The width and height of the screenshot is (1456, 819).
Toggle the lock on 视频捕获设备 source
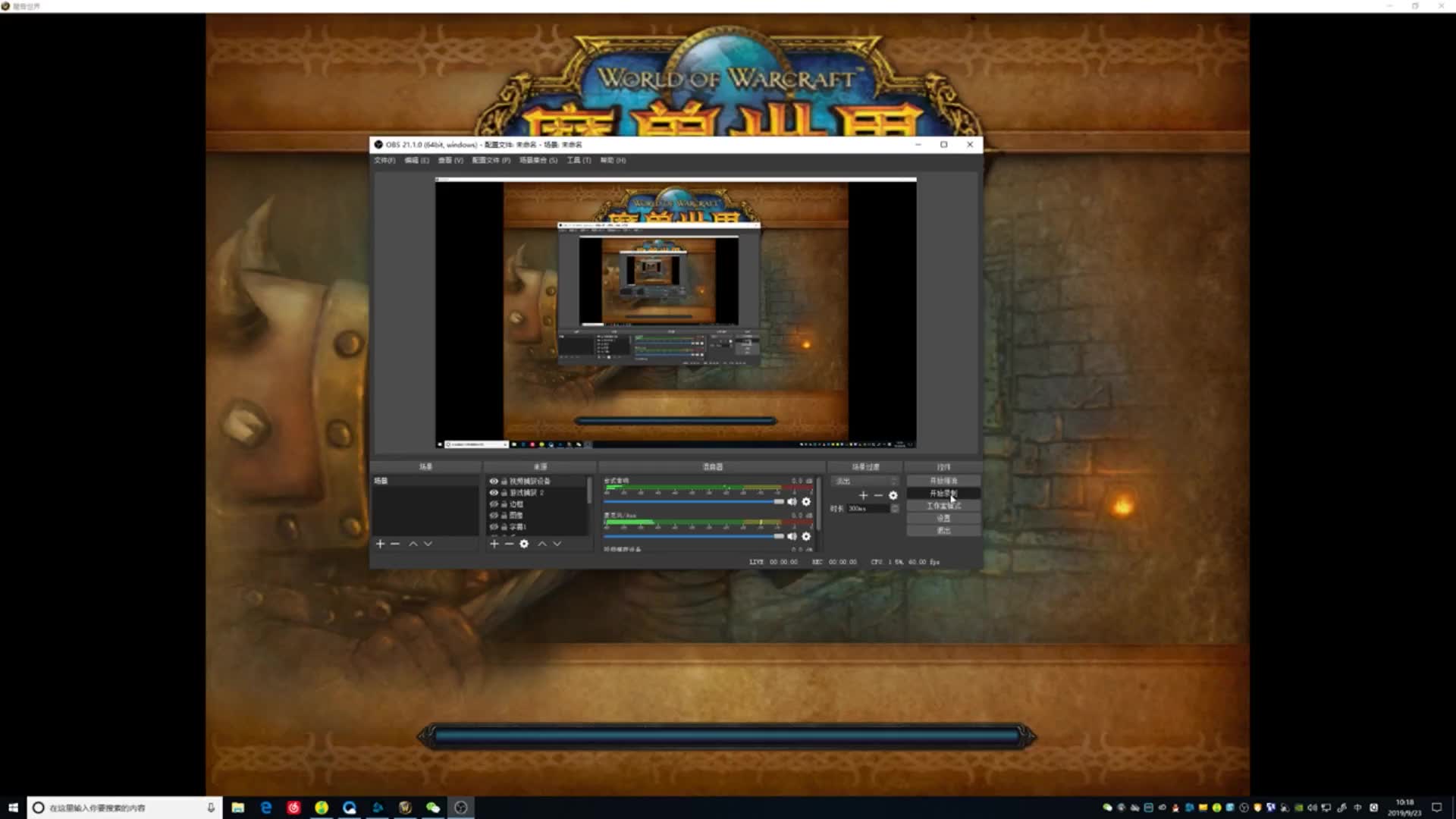[504, 481]
